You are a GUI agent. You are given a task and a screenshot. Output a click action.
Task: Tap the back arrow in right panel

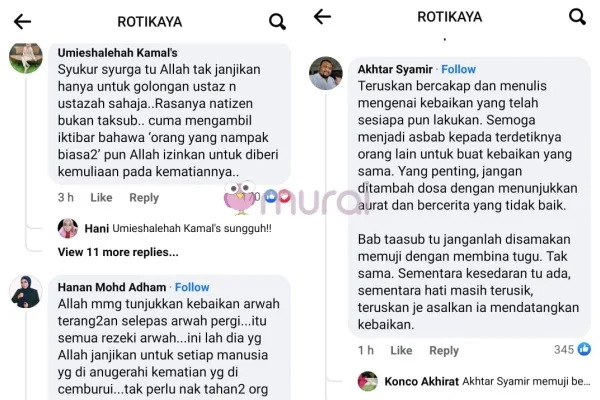coord(322,16)
